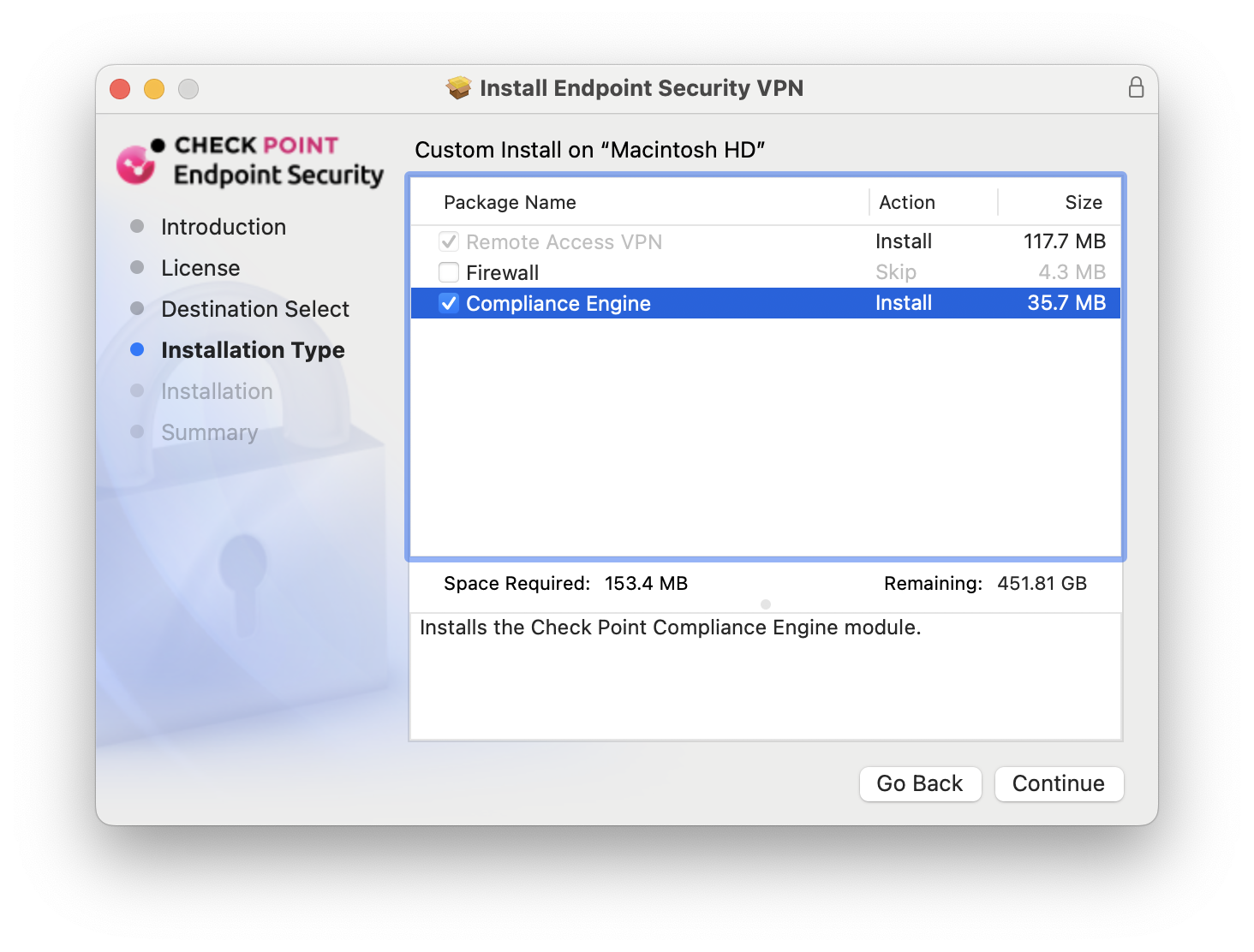The height and width of the screenshot is (952, 1254).
Task: Click the lock icon in title bar
Action: (x=1136, y=87)
